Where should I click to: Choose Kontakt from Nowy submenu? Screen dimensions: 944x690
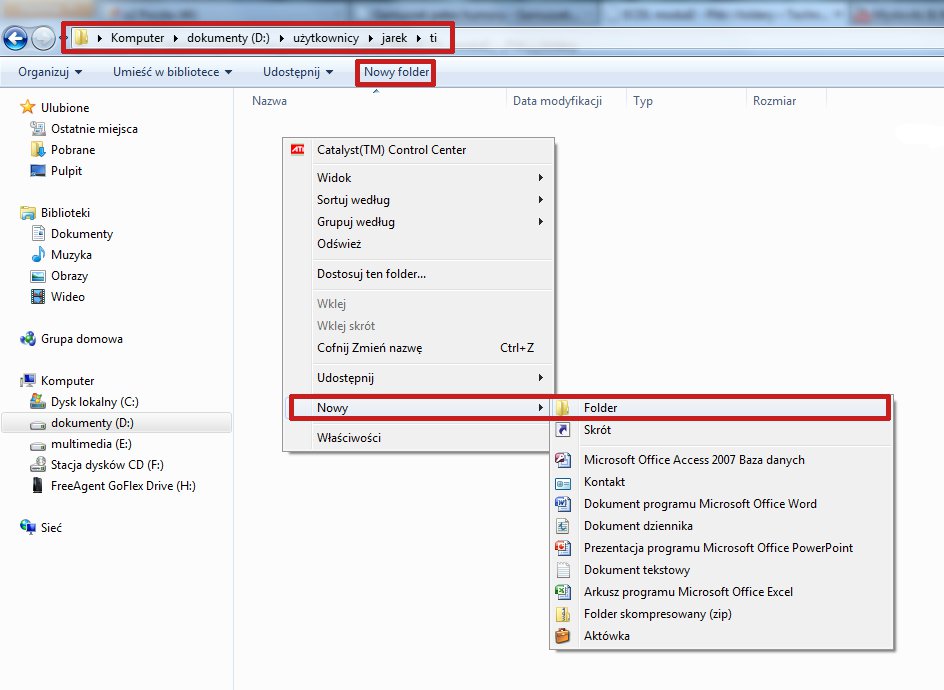(721, 482)
